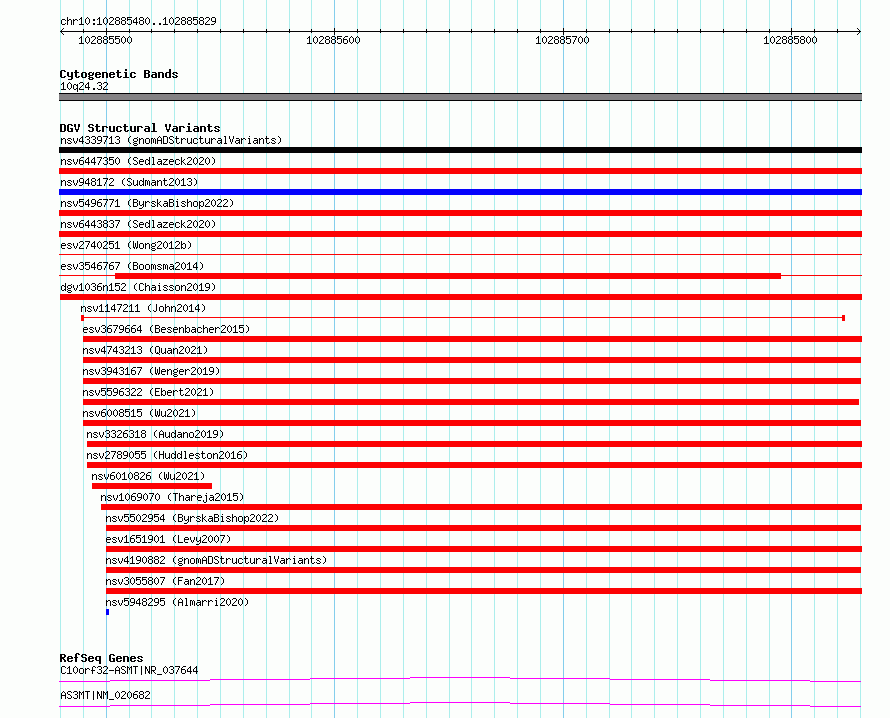Select the nsv6447350 (Sedlazeck2020) variant label
The width and height of the screenshot is (890, 718).
[138, 161]
